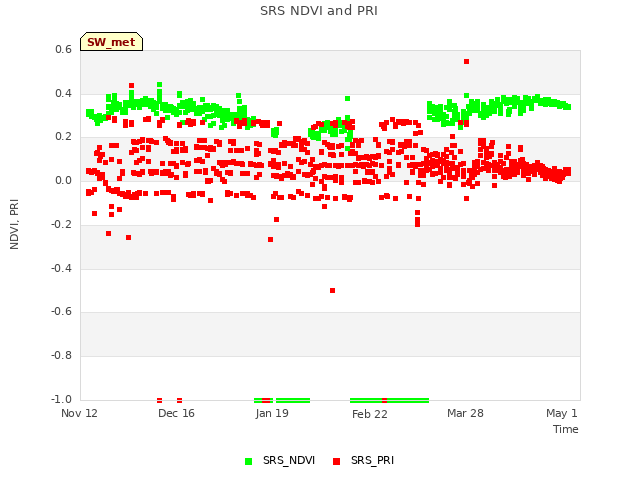Click the 0.2 y-axis tick label

click(63, 137)
